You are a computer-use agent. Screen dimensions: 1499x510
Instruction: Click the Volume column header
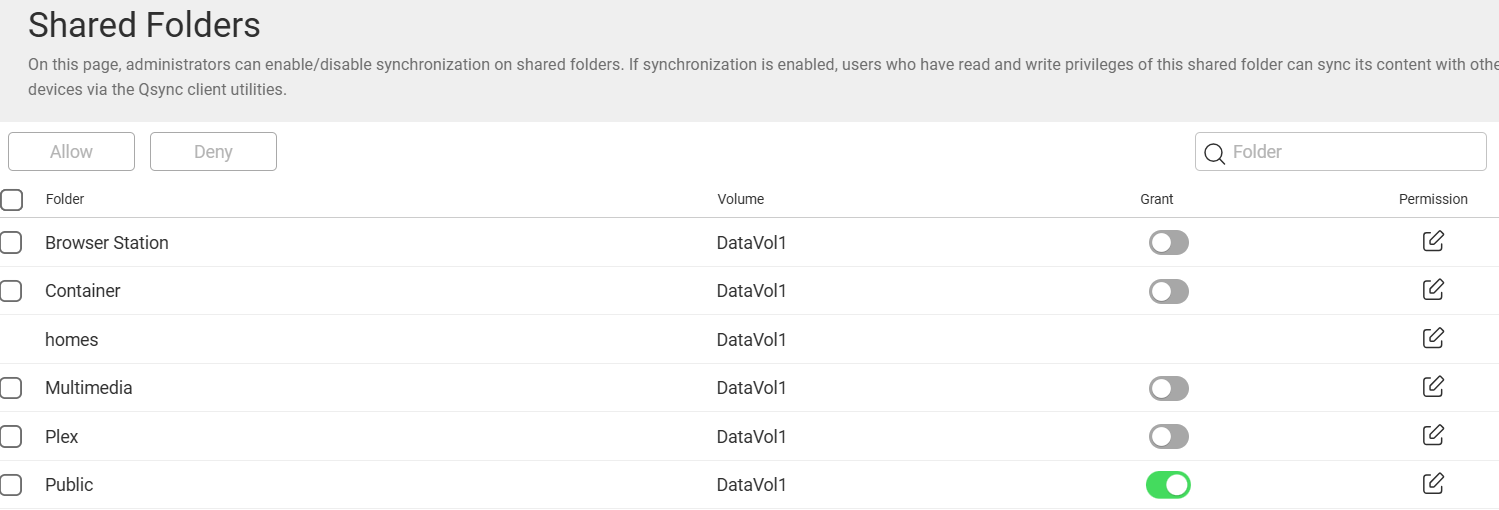740,199
